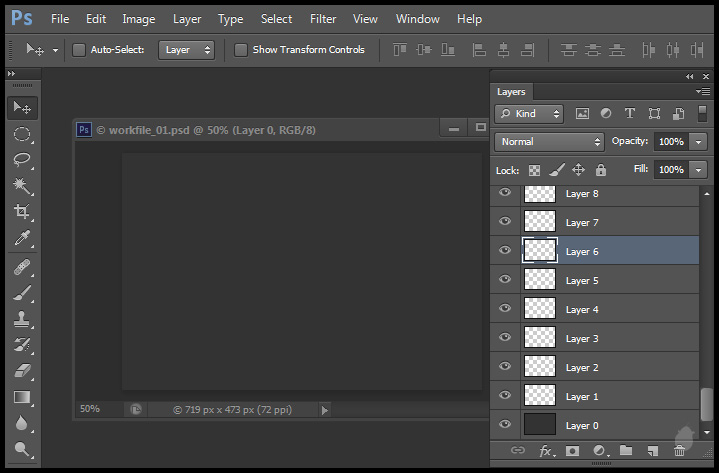Select the Elliptical Marquee tool

[x=21, y=134]
